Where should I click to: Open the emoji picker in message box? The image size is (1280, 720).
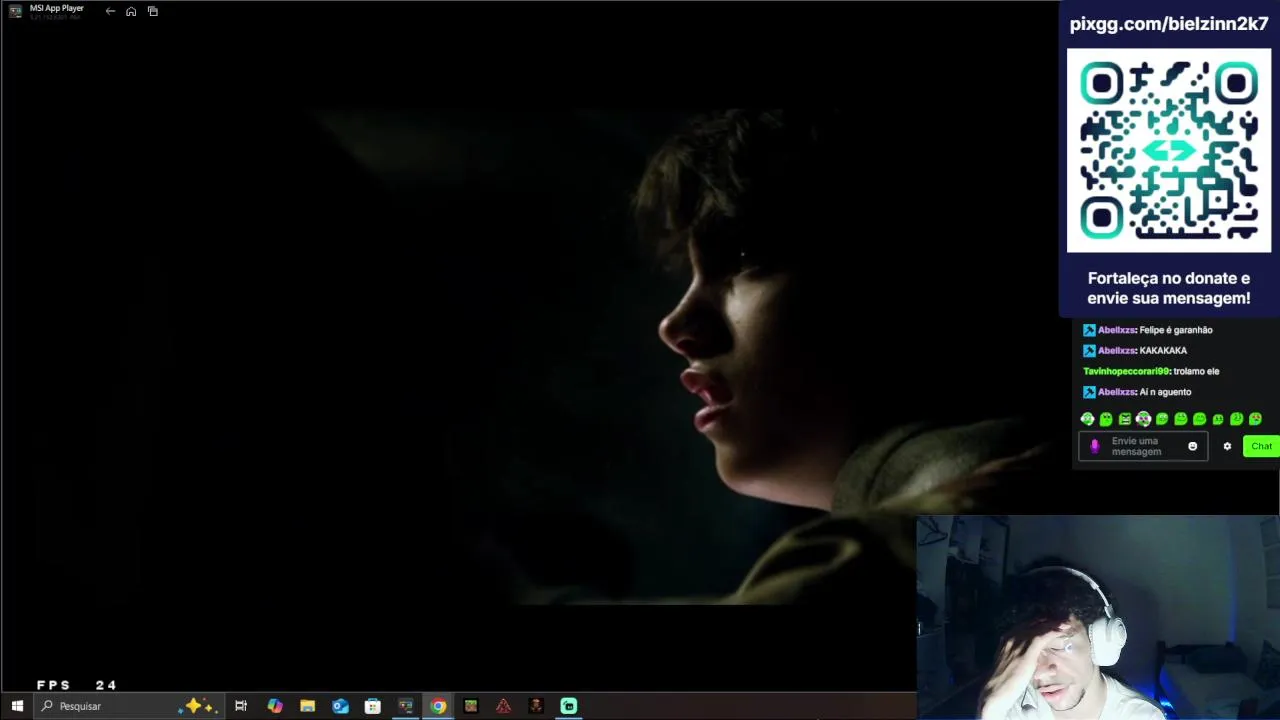(1192, 446)
